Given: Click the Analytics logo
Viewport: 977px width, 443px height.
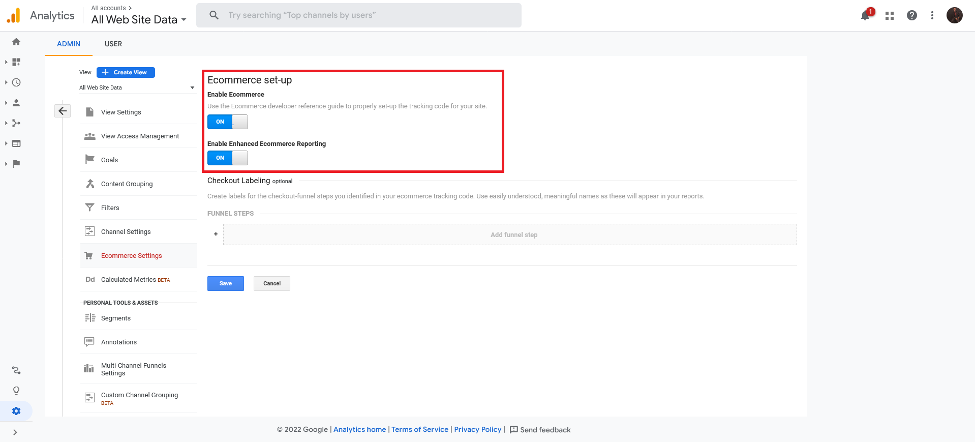Looking at the screenshot, I should coord(14,16).
